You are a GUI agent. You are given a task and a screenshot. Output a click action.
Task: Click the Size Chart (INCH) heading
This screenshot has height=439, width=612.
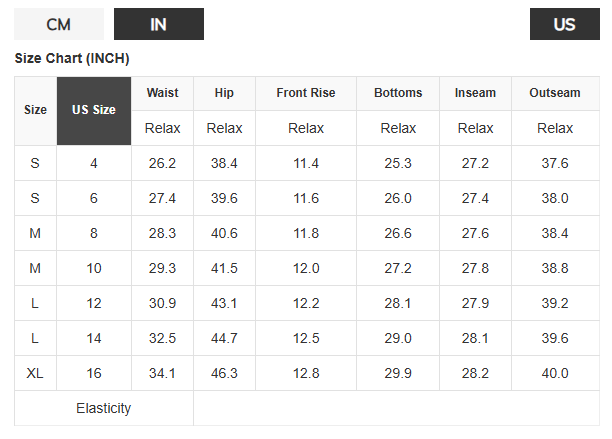[72, 58]
